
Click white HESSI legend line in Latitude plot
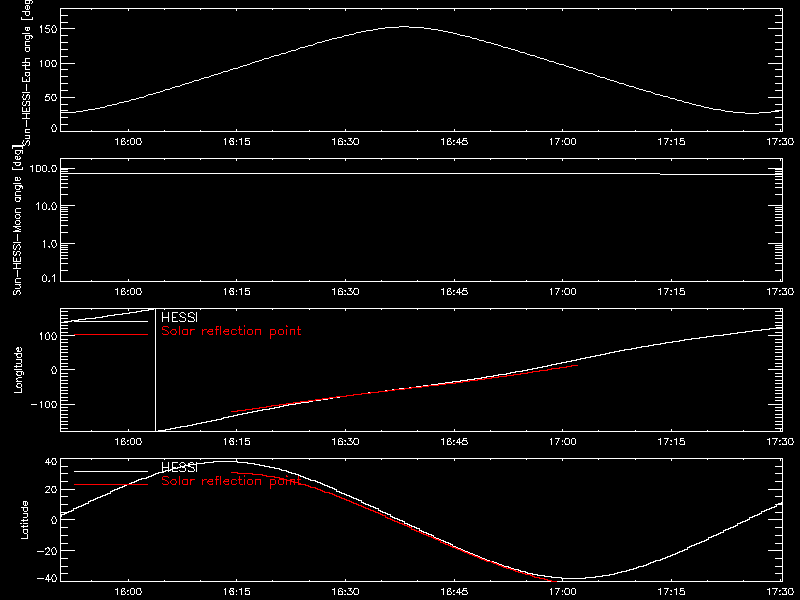[111, 471]
